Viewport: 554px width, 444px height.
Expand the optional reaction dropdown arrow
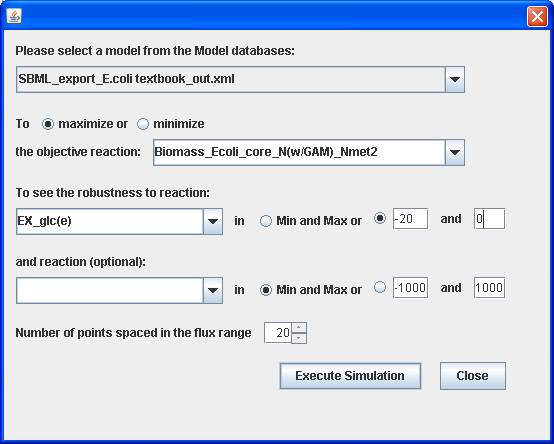213,290
